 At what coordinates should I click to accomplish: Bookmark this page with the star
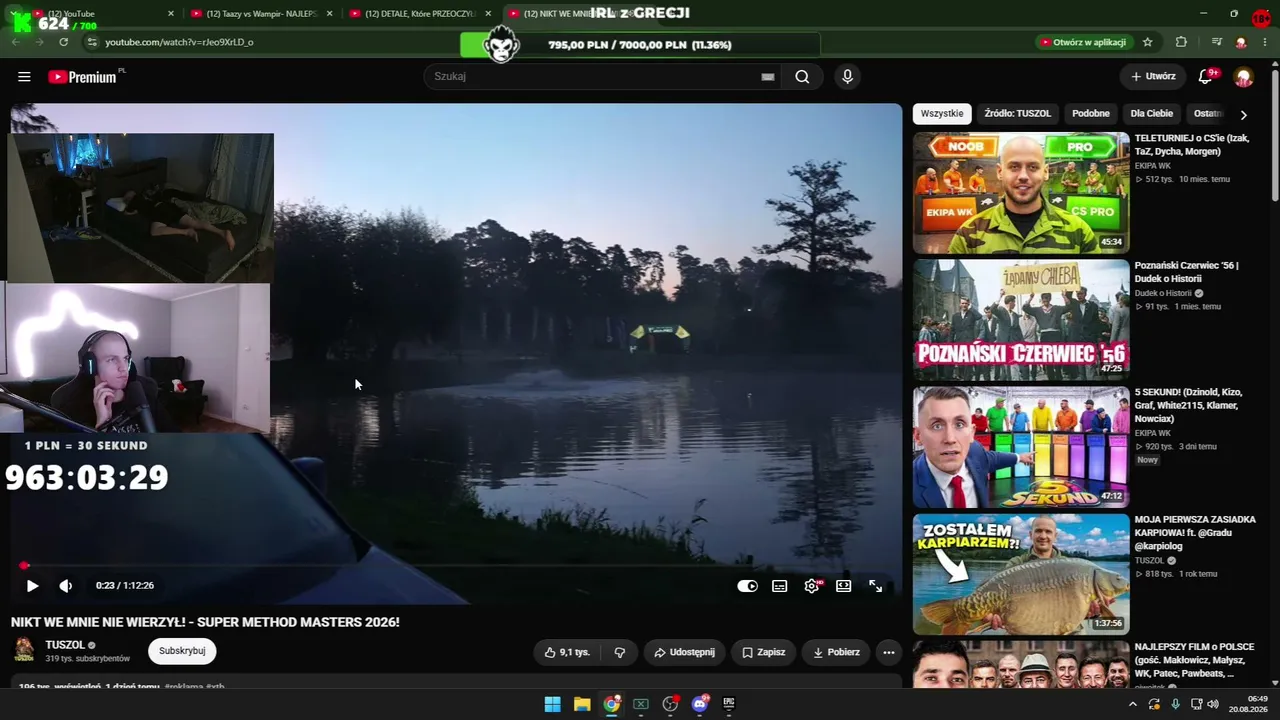click(1148, 42)
